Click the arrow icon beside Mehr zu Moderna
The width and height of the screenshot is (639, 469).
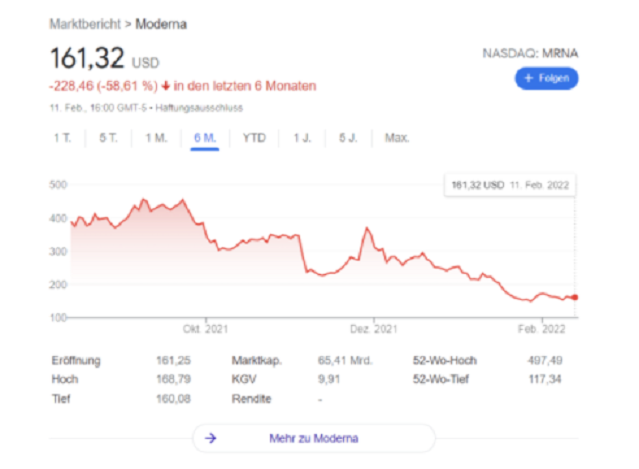click(x=211, y=438)
